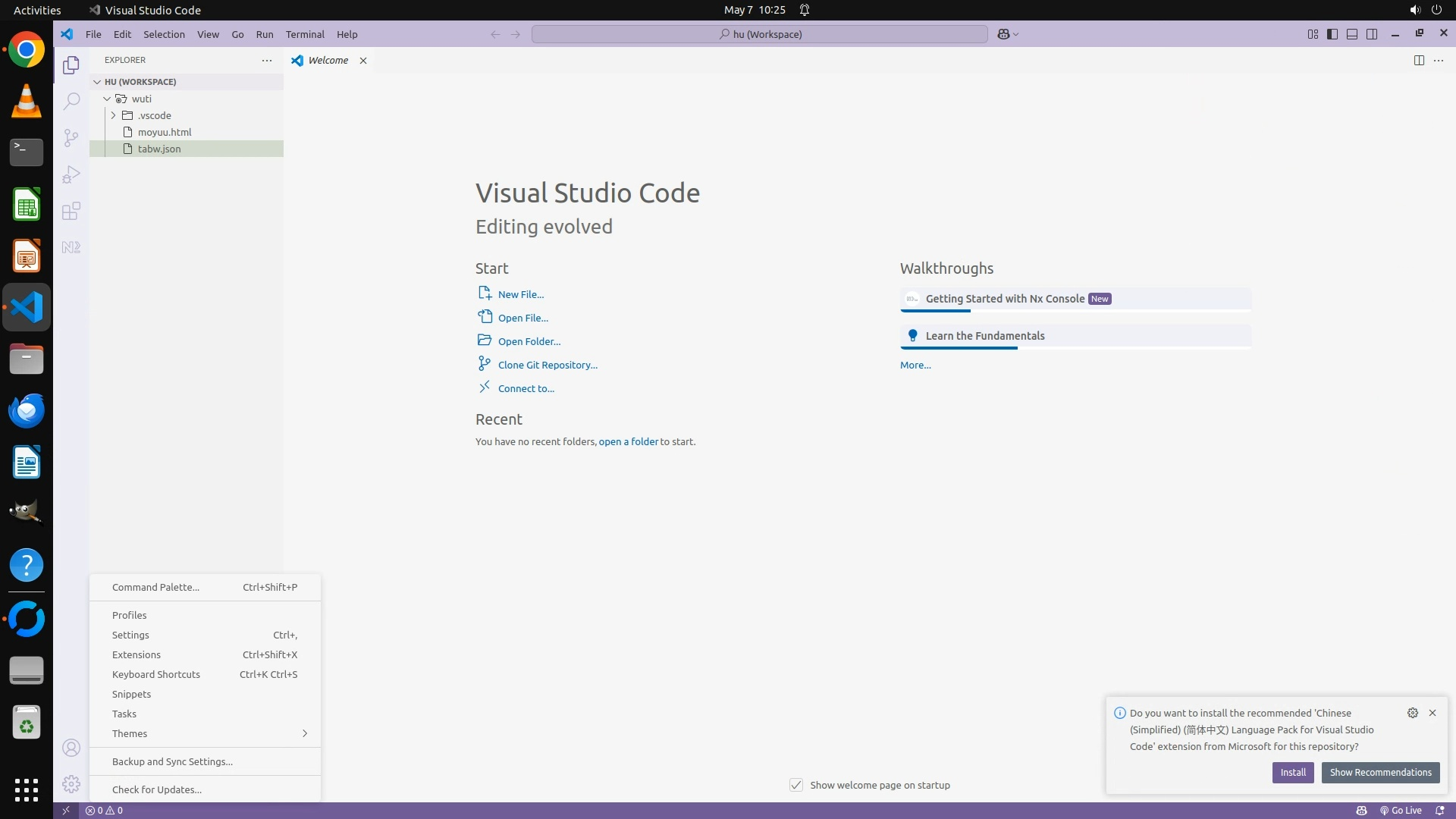Choose Keyboard Shortcuts from the menu
Screen dimensions: 1456x819
pos(156,674)
